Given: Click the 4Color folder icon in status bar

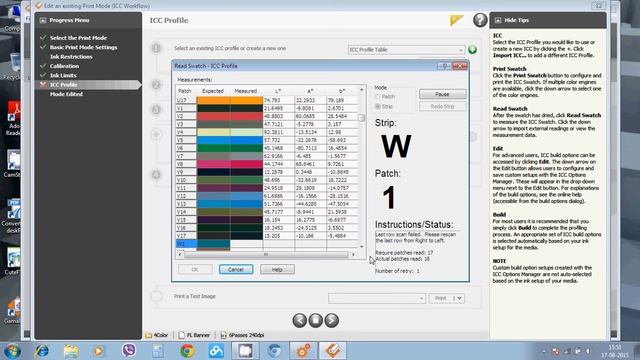Looking at the screenshot, I should click(149, 335).
